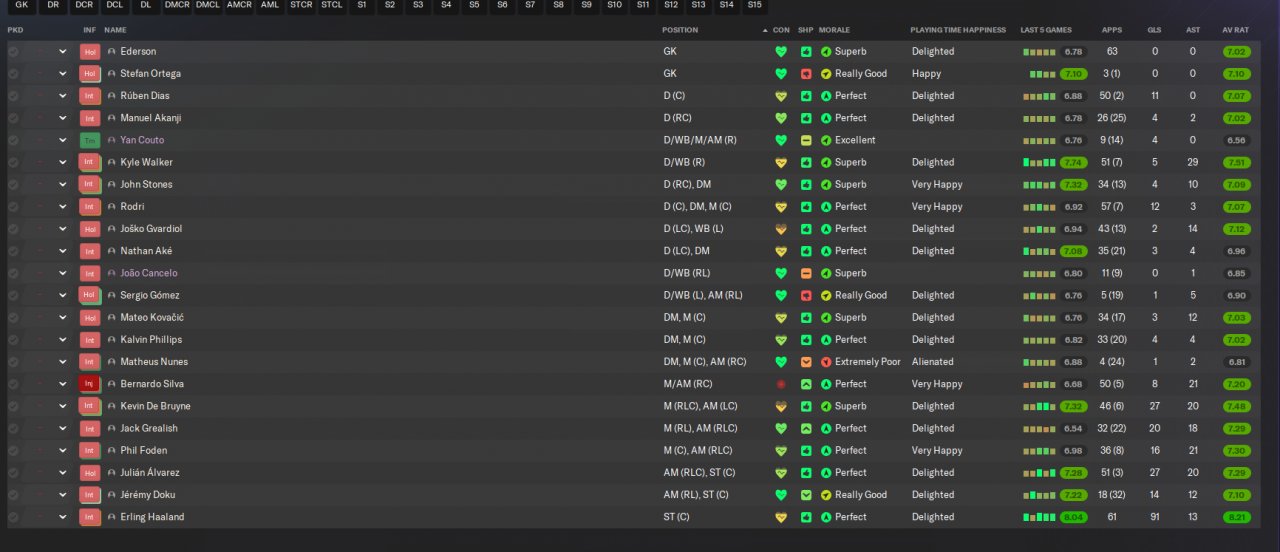Click Julián Álvarez's '51 (3)' appearances cell
1280x552 pixels.
click(x=1111, y=473)
